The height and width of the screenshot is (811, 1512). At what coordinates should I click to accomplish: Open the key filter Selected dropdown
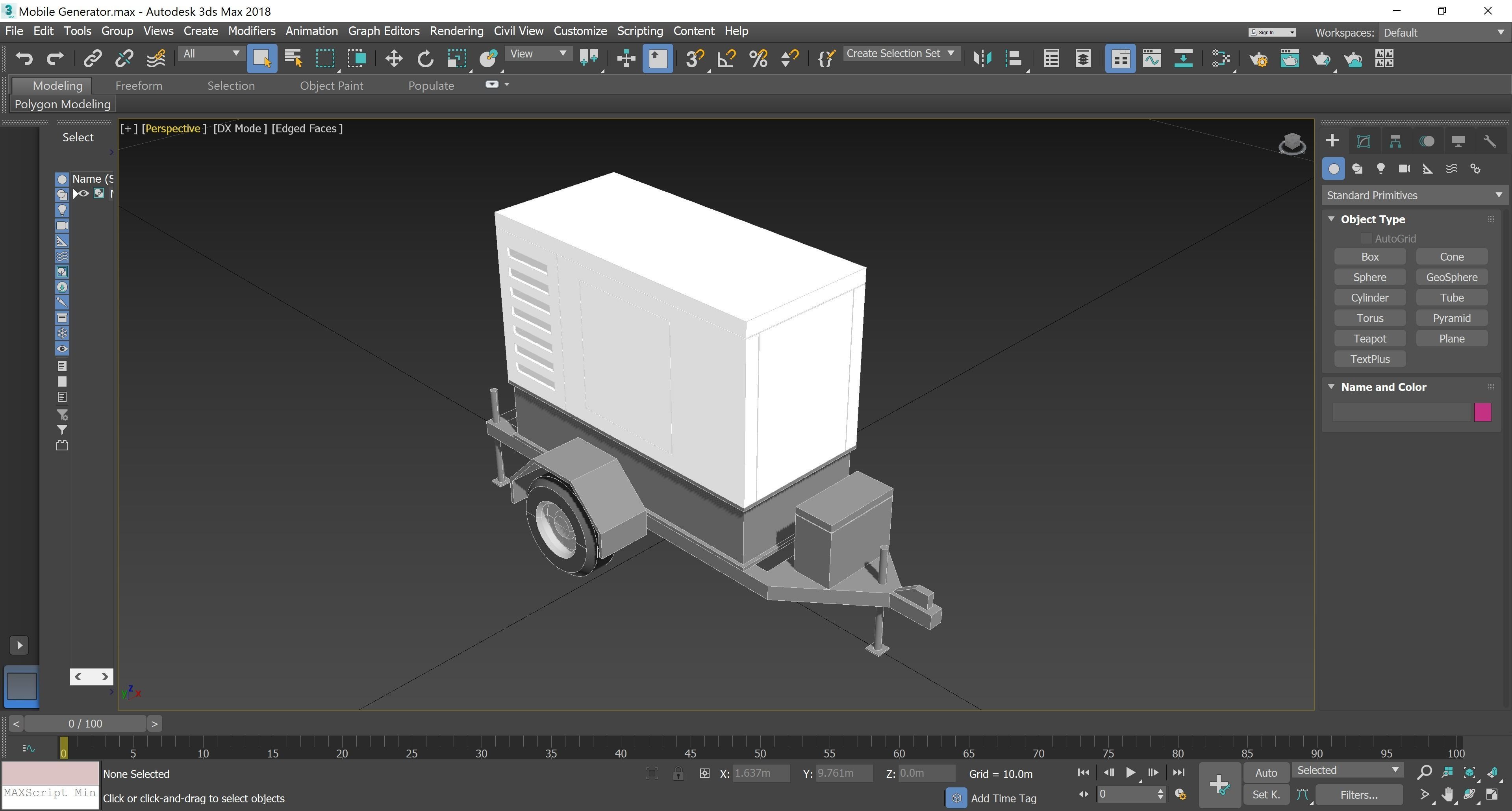(x=1348, y=770)
